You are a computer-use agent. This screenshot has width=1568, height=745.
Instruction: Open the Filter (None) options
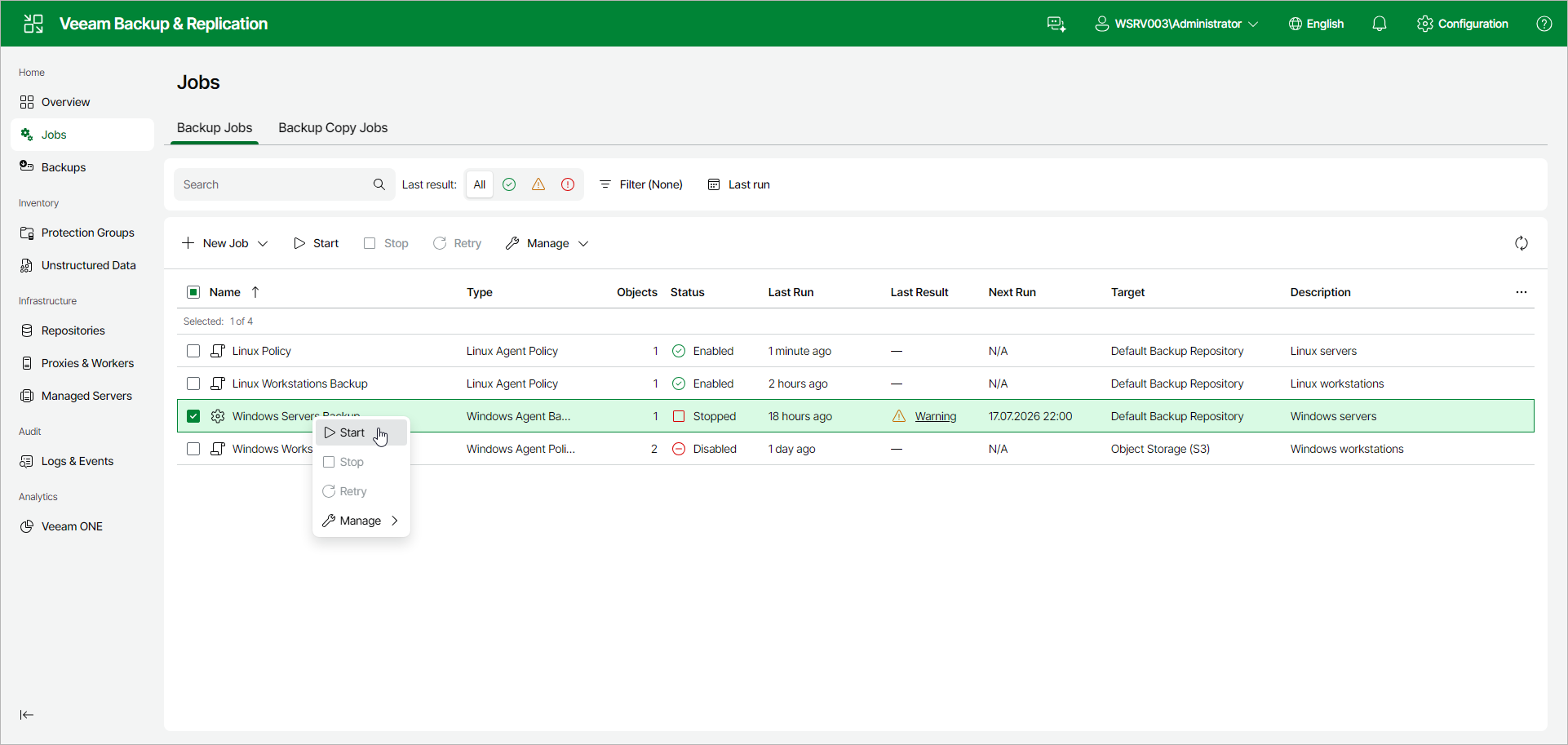[641, 184]
